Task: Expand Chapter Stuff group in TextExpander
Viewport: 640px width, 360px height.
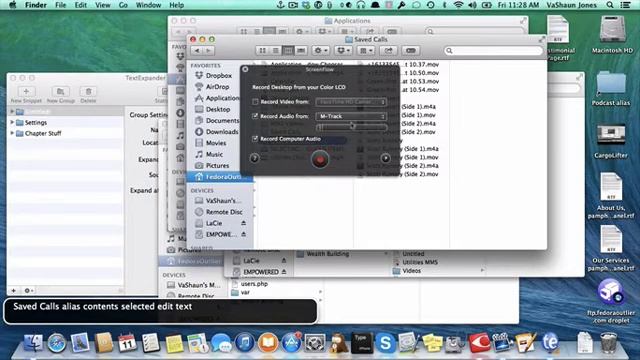Action: [12, 133]
